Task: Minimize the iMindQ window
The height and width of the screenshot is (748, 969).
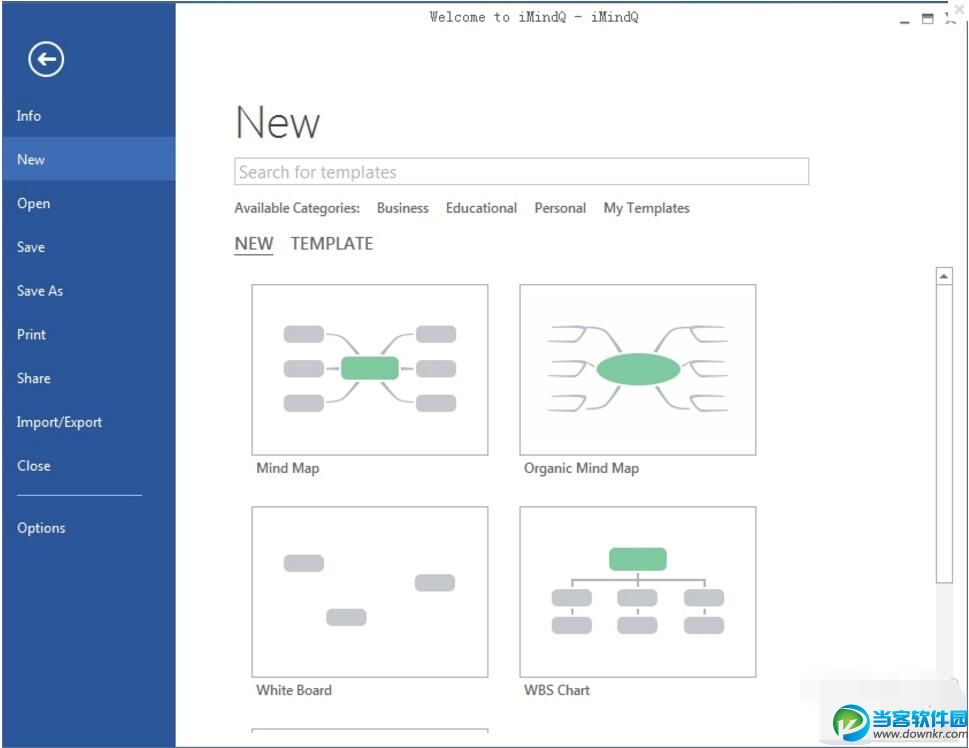Action: coord(905,20)
